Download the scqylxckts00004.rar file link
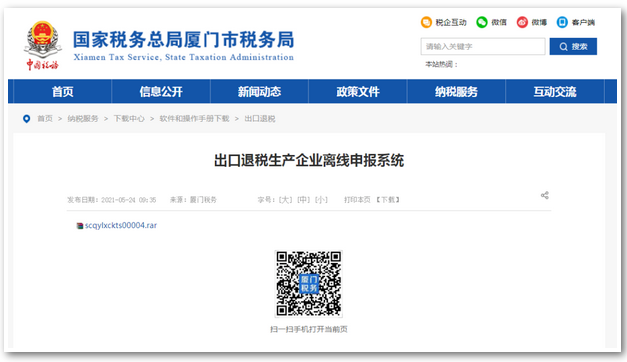 coord(121,226)
